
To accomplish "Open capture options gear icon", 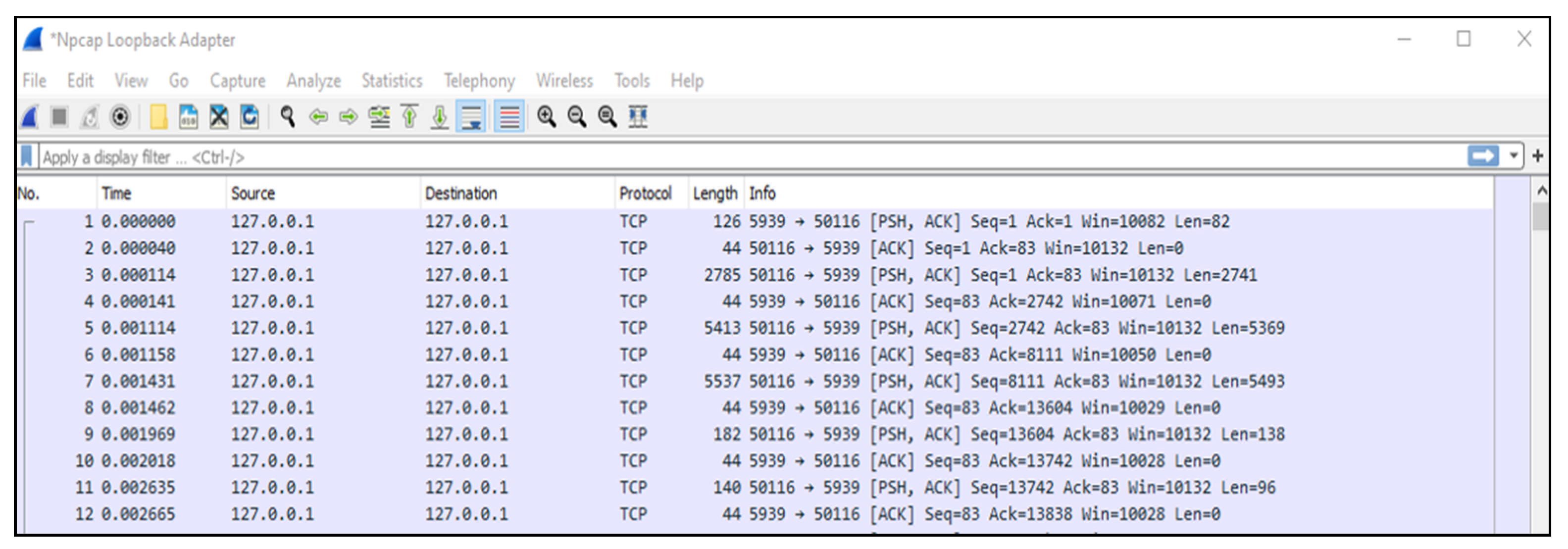I will [x=120, y=116].
